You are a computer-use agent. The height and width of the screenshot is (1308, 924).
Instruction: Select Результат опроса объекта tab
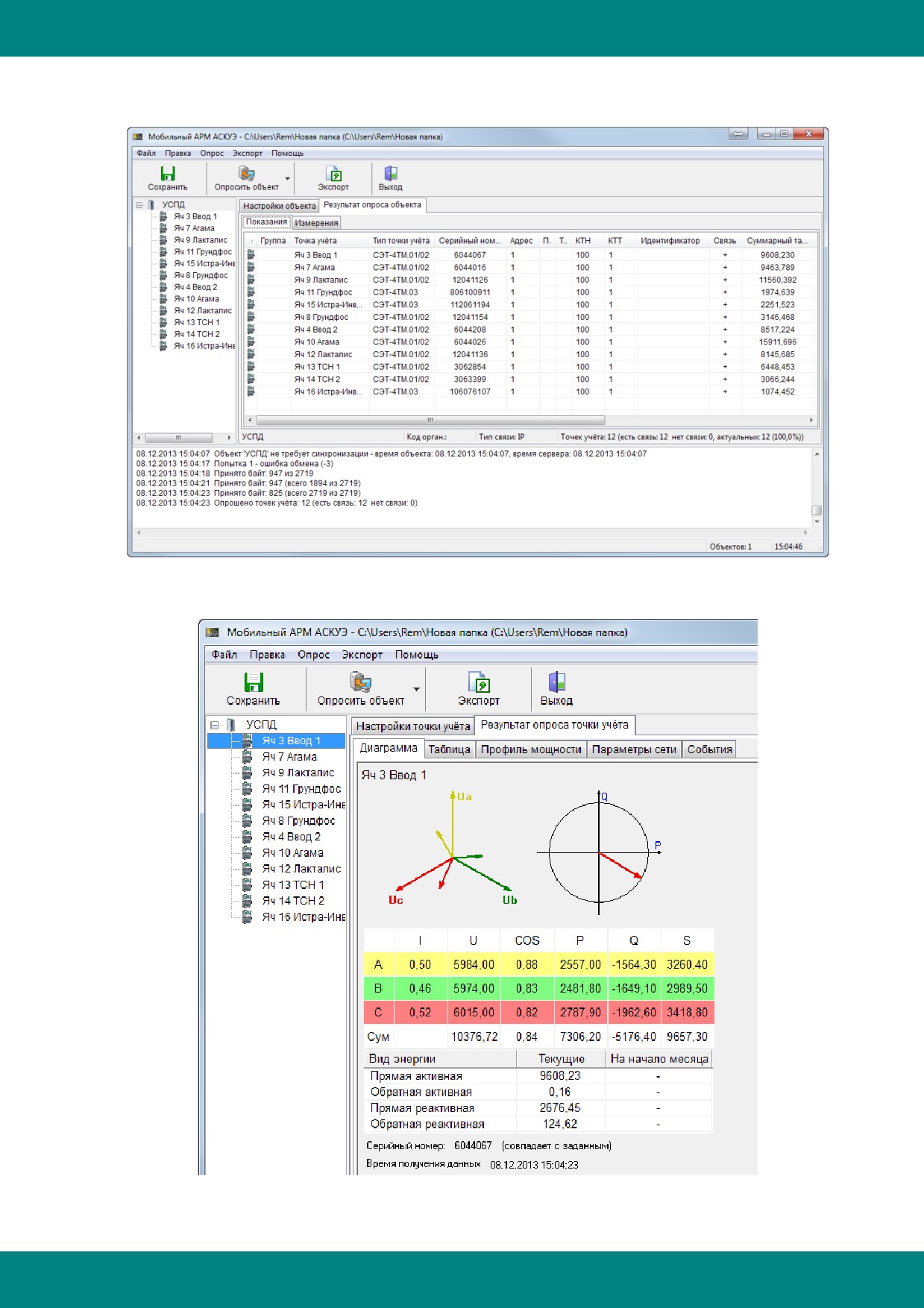pyautogui.click(x=373, y=205)
